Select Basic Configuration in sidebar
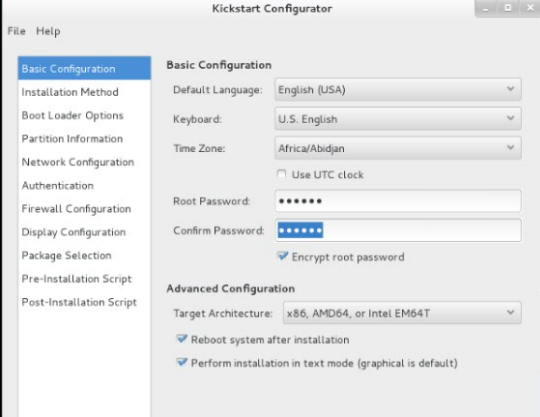This screenshot has width=540, height=417. click(84, 69)
